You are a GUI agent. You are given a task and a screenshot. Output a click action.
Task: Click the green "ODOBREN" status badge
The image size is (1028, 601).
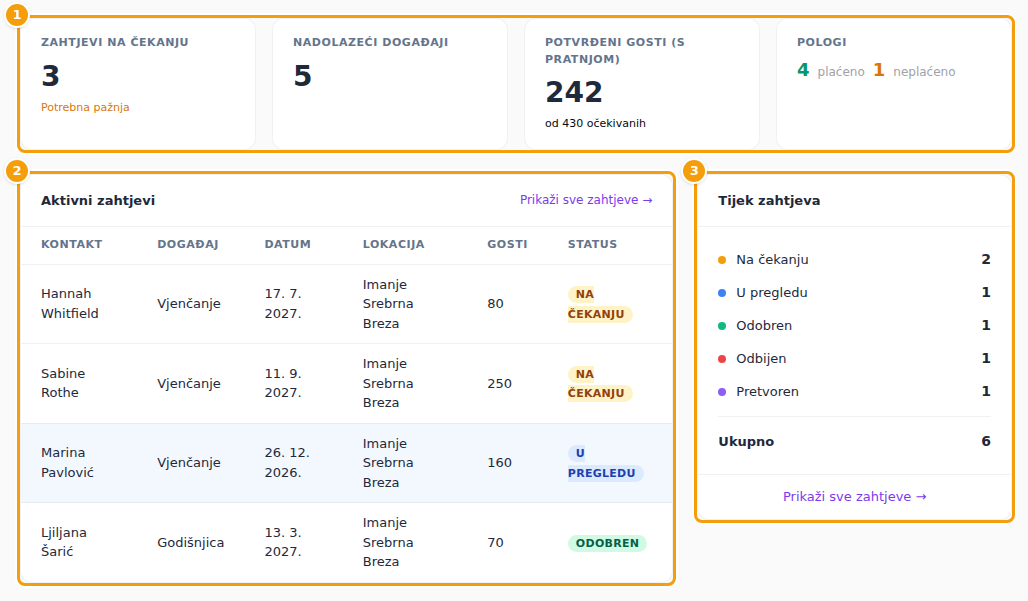tap(607, 543)
